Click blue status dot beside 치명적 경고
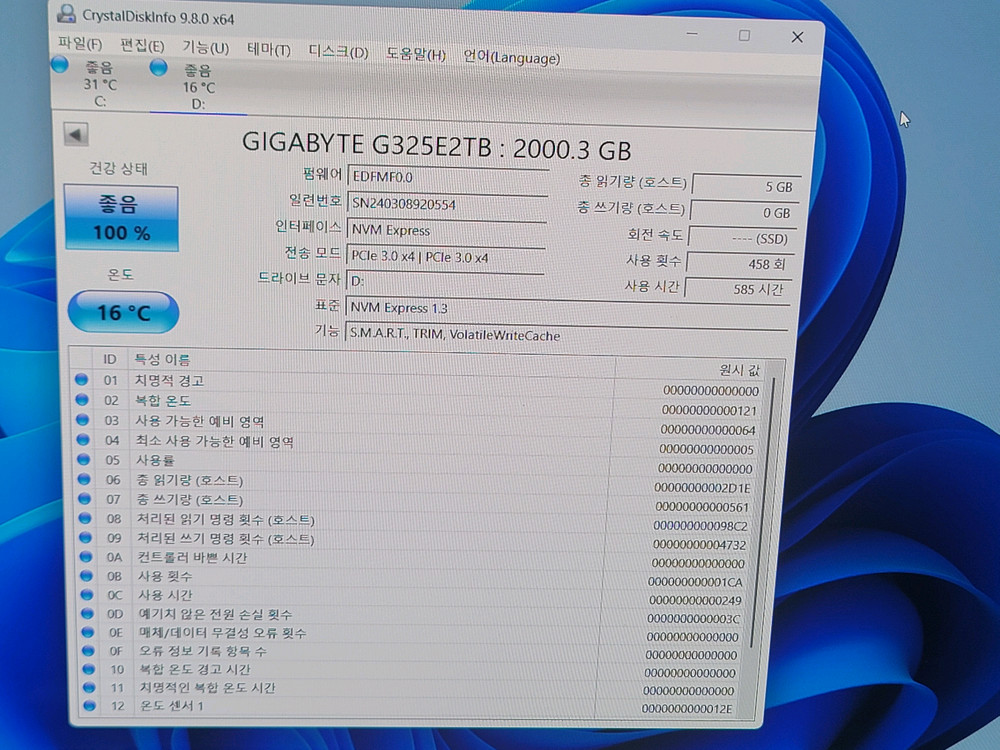1000x750 pixels. pos(81,381)
